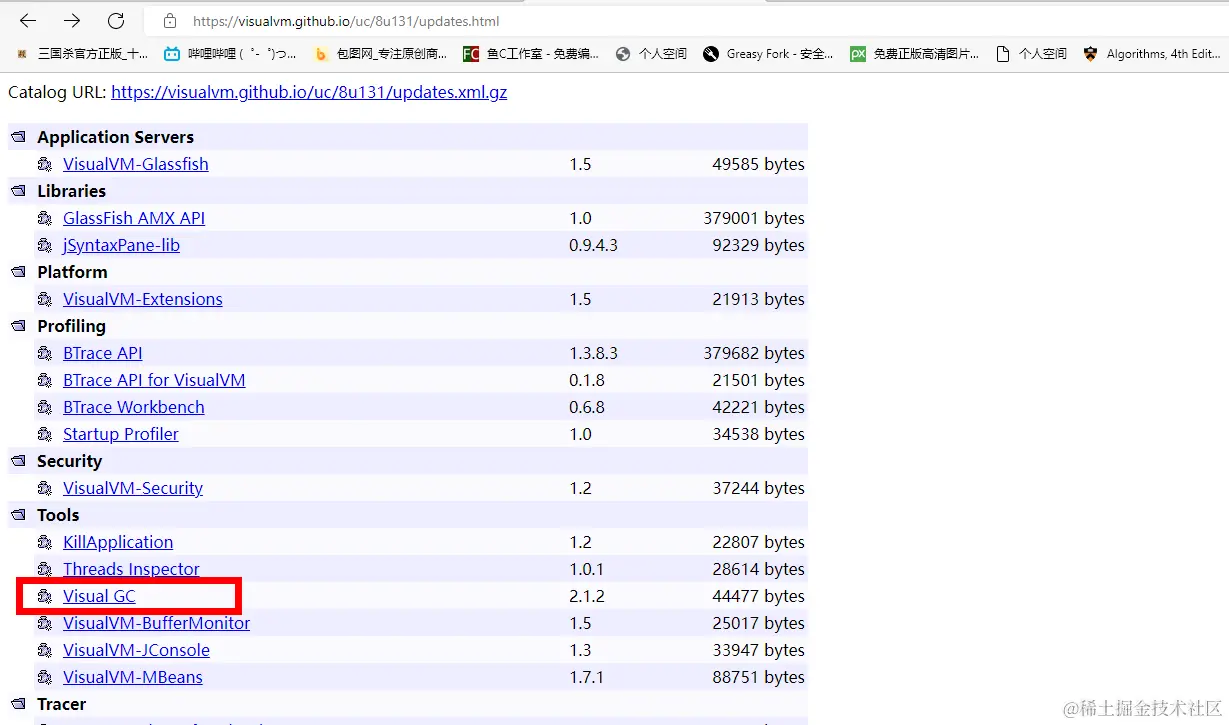Reload the updates.html page
1229x725 pixels.
(116, 21)
